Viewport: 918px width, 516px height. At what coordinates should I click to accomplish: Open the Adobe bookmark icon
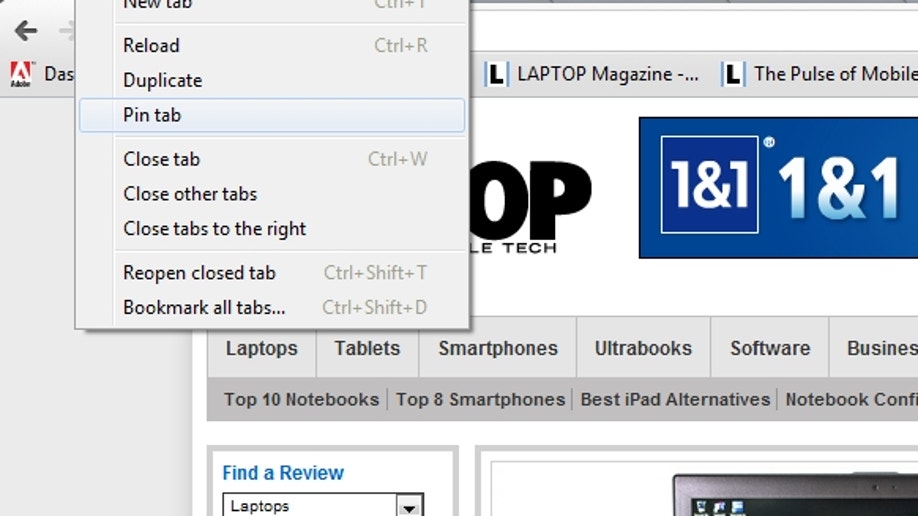[x=21, y=74]
